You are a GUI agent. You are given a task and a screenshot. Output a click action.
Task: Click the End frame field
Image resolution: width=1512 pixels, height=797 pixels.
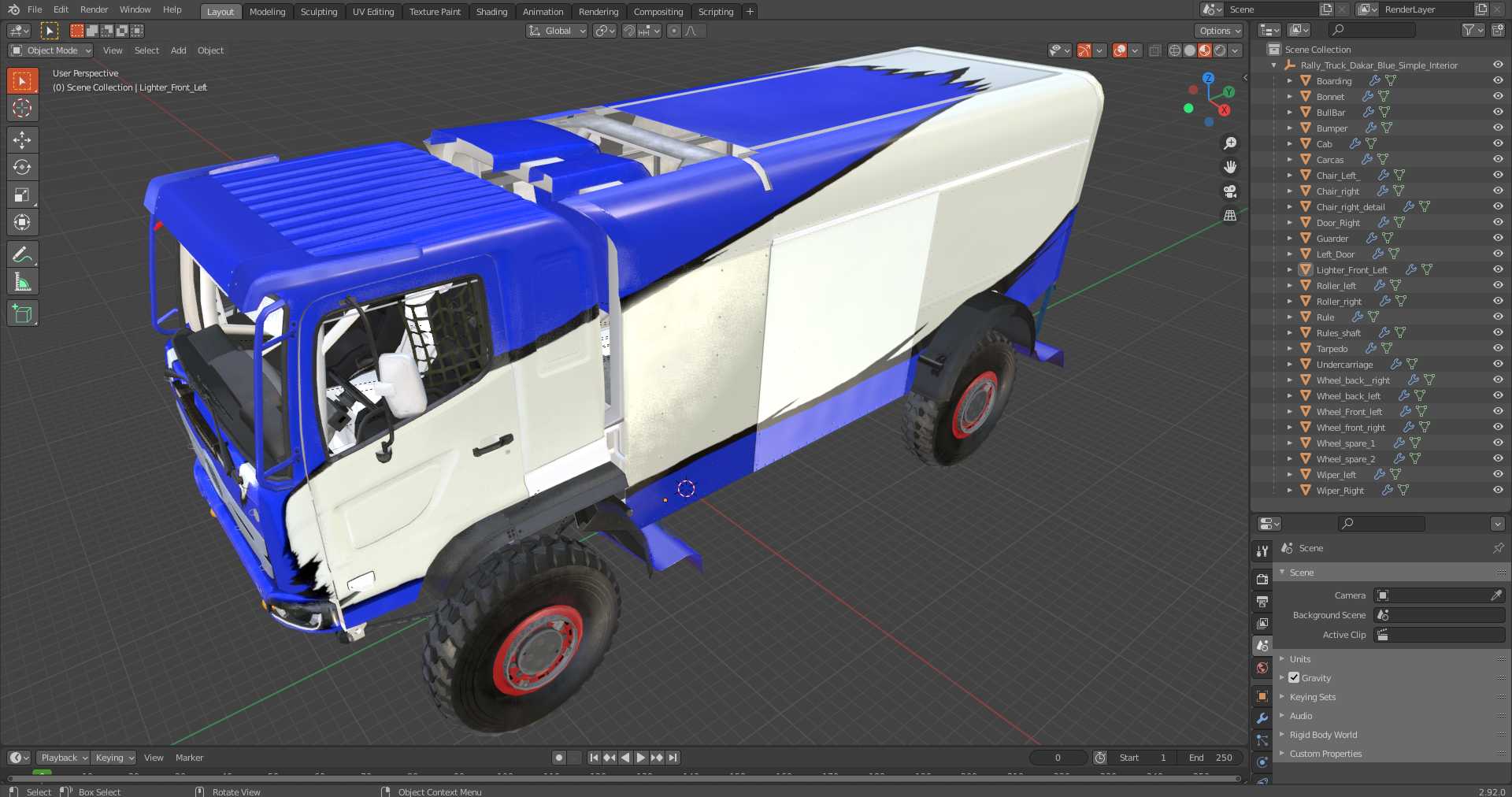[1211, 758]
